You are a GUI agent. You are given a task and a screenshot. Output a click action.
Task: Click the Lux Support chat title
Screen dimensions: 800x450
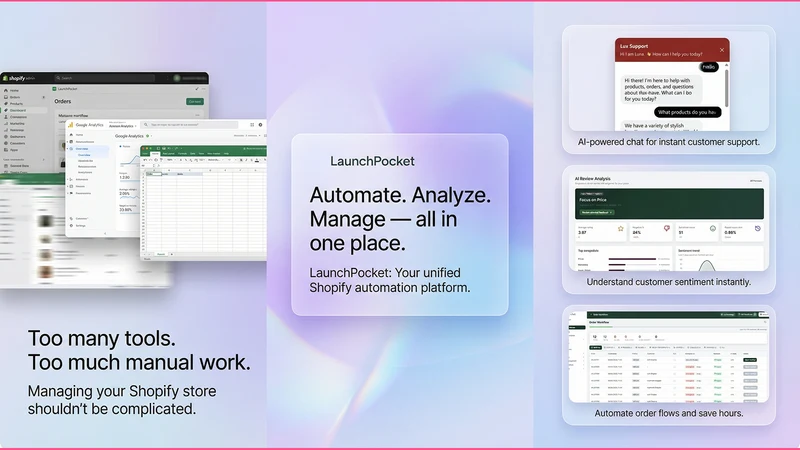coord(634,46)
